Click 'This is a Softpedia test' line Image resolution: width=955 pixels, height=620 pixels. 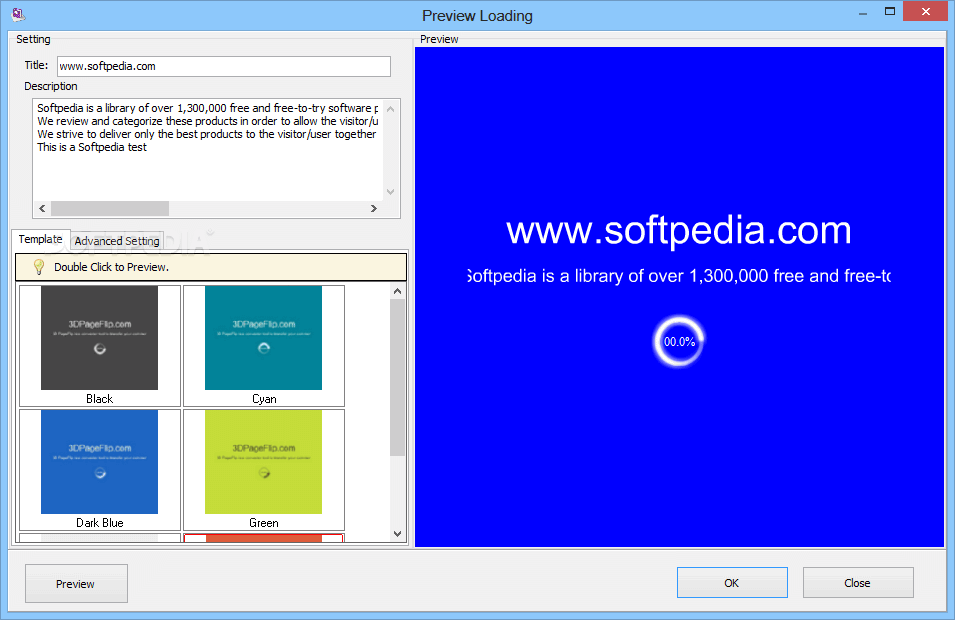[92, 147]
